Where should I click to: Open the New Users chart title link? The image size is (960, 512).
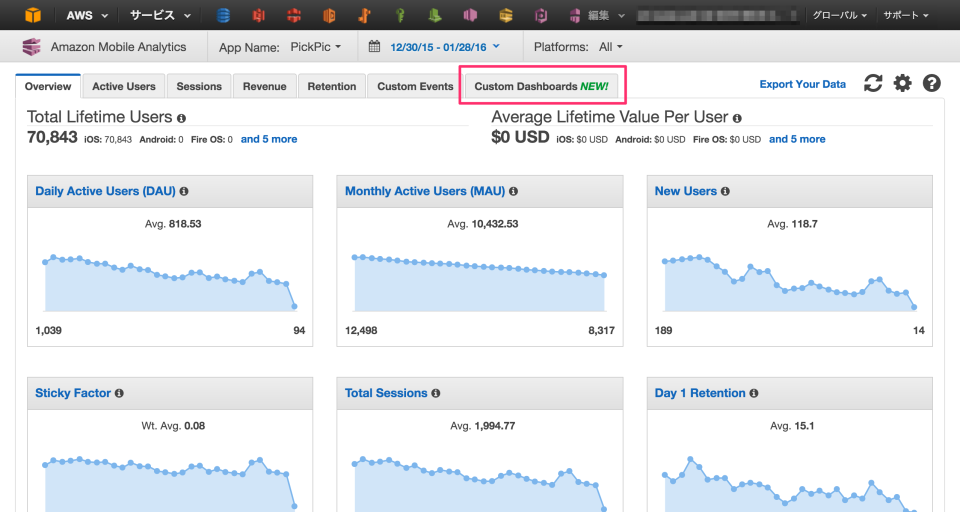[686, 191]
